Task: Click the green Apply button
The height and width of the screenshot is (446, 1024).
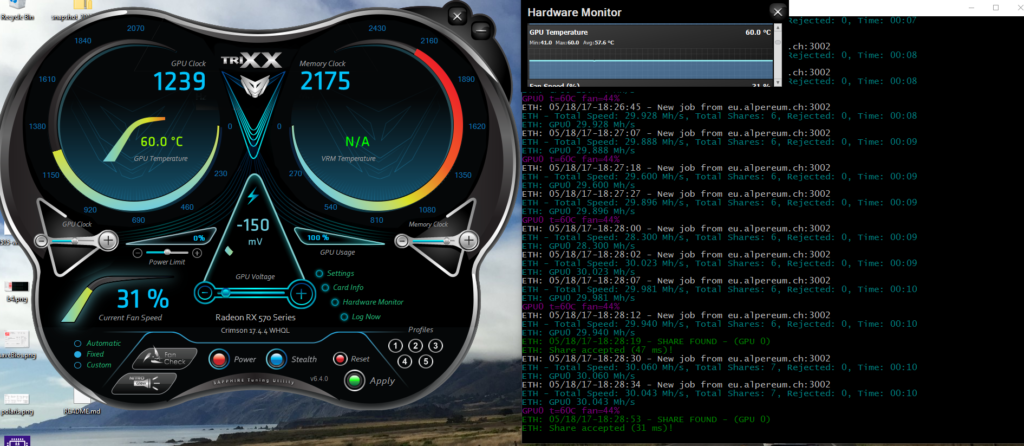Action: pyautogui.click(x=355, y=380)
